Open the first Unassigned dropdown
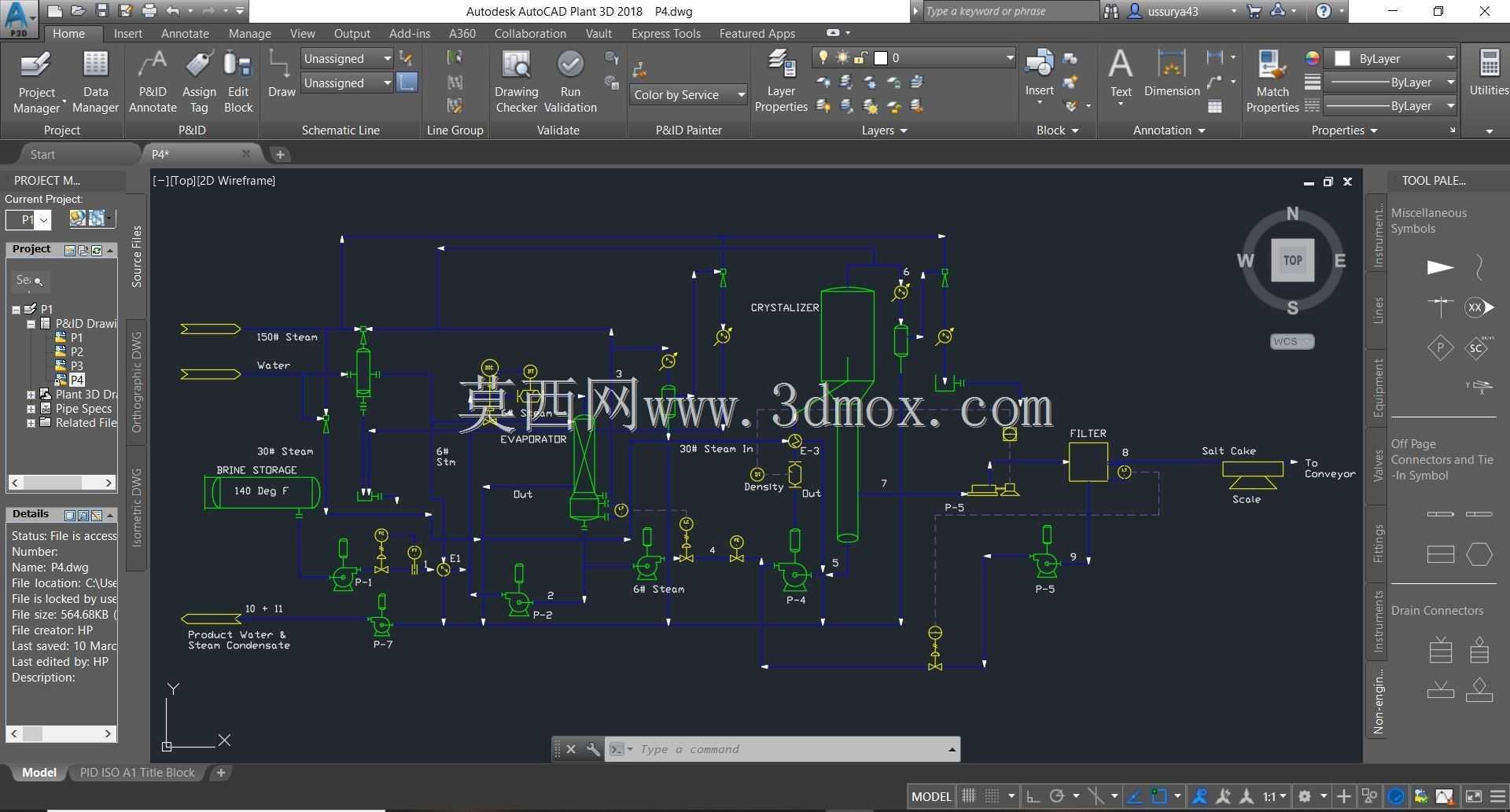Viewport: 1510px width, 812px height. [x=347, y=58]
